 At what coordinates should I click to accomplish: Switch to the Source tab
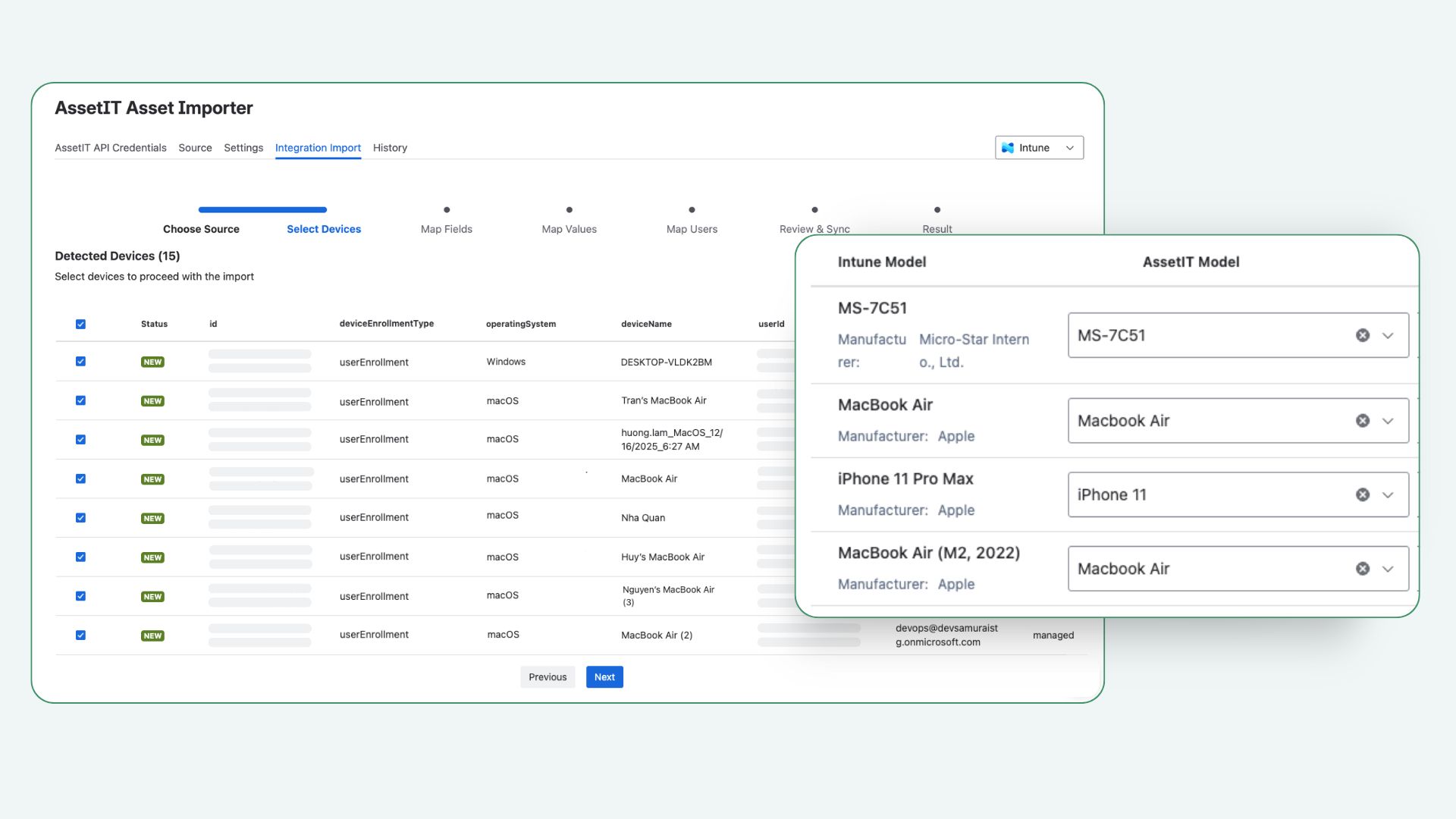coord(195,148)
